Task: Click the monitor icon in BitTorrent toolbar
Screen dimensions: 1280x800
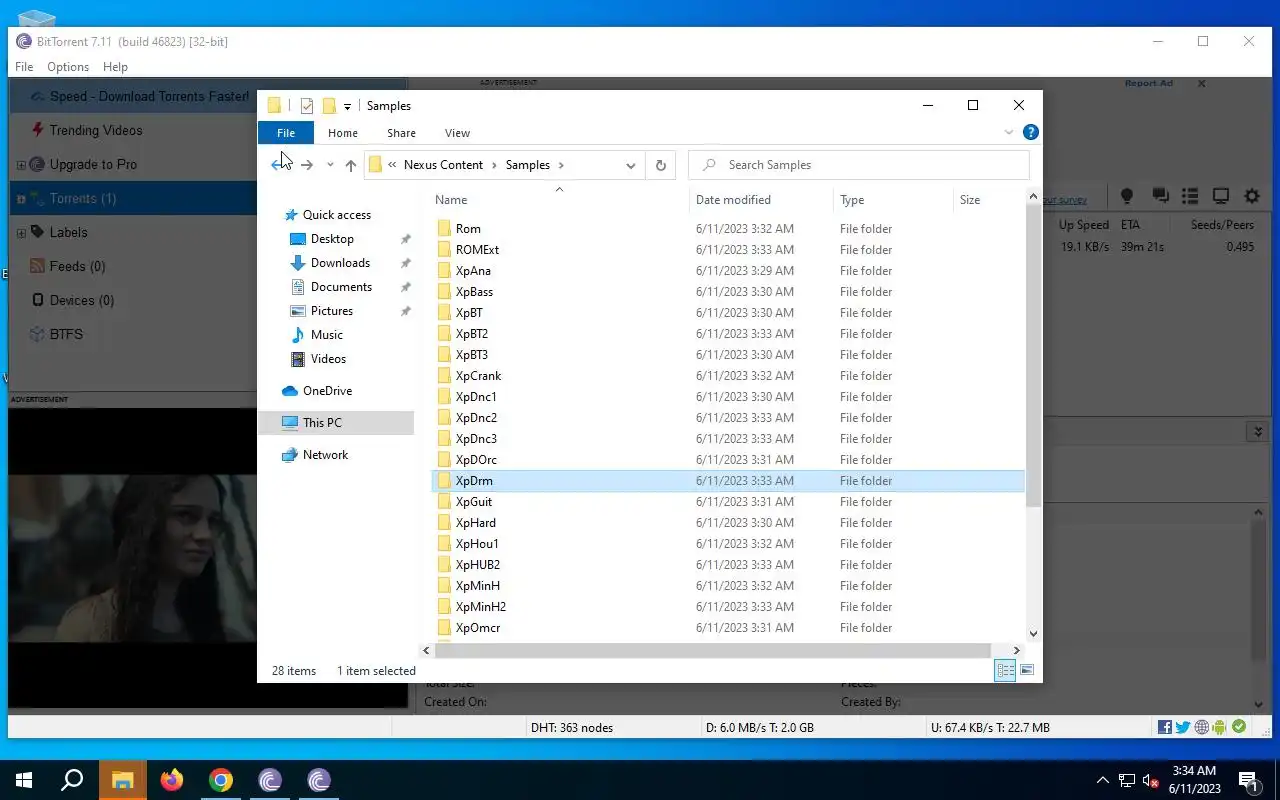Action: (x=1221, y=196)
